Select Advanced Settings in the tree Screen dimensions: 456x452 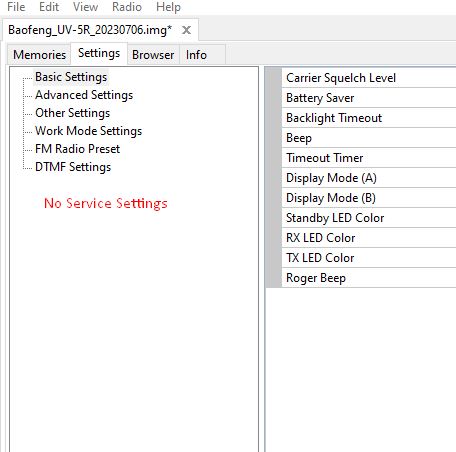(x=84, y=95)
